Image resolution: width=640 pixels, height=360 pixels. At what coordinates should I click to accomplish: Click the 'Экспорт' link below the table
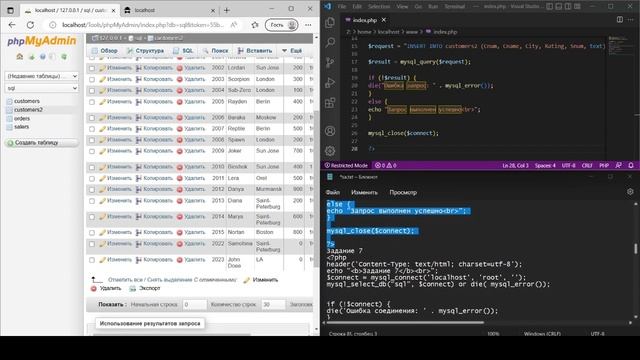pos(149,288)
